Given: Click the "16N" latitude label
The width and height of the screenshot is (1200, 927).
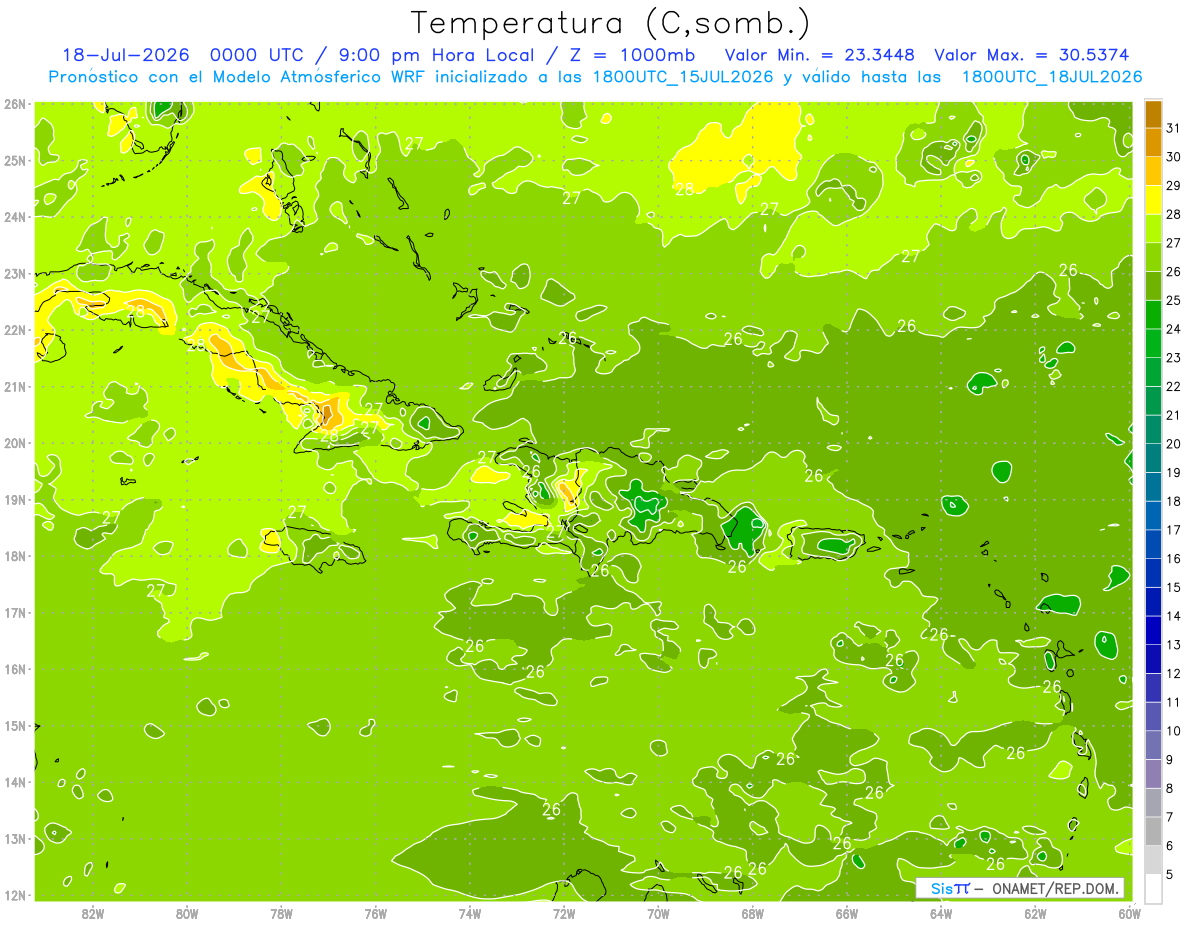Looking at the screenshot, I should pyautogui.click(x=15, y=669).
